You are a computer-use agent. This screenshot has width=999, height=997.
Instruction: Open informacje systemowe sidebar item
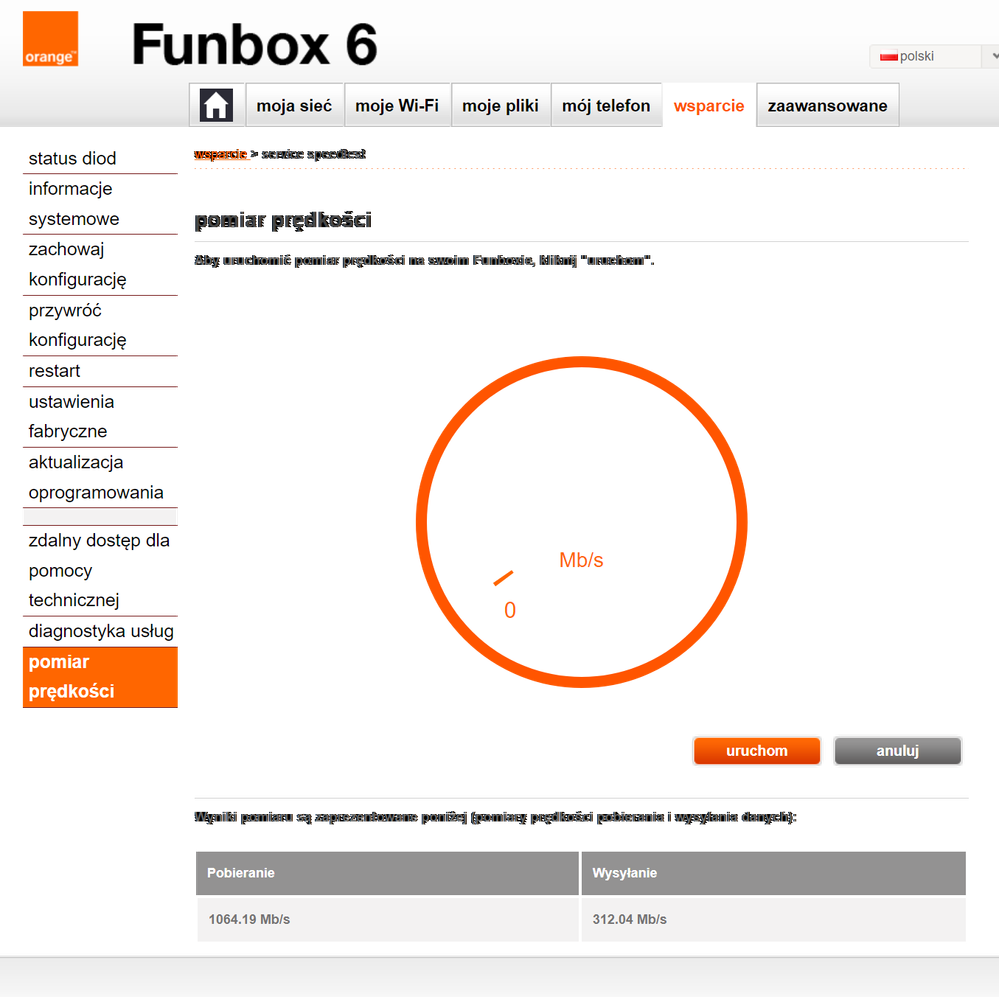click(99, 204)
